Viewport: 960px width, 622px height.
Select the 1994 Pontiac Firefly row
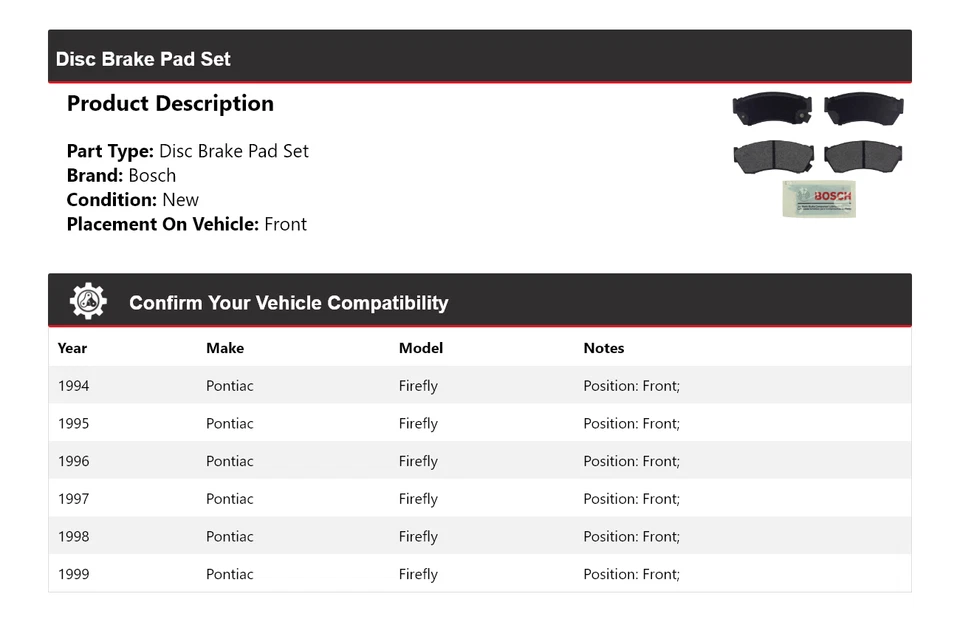click(x=479, y=386)
